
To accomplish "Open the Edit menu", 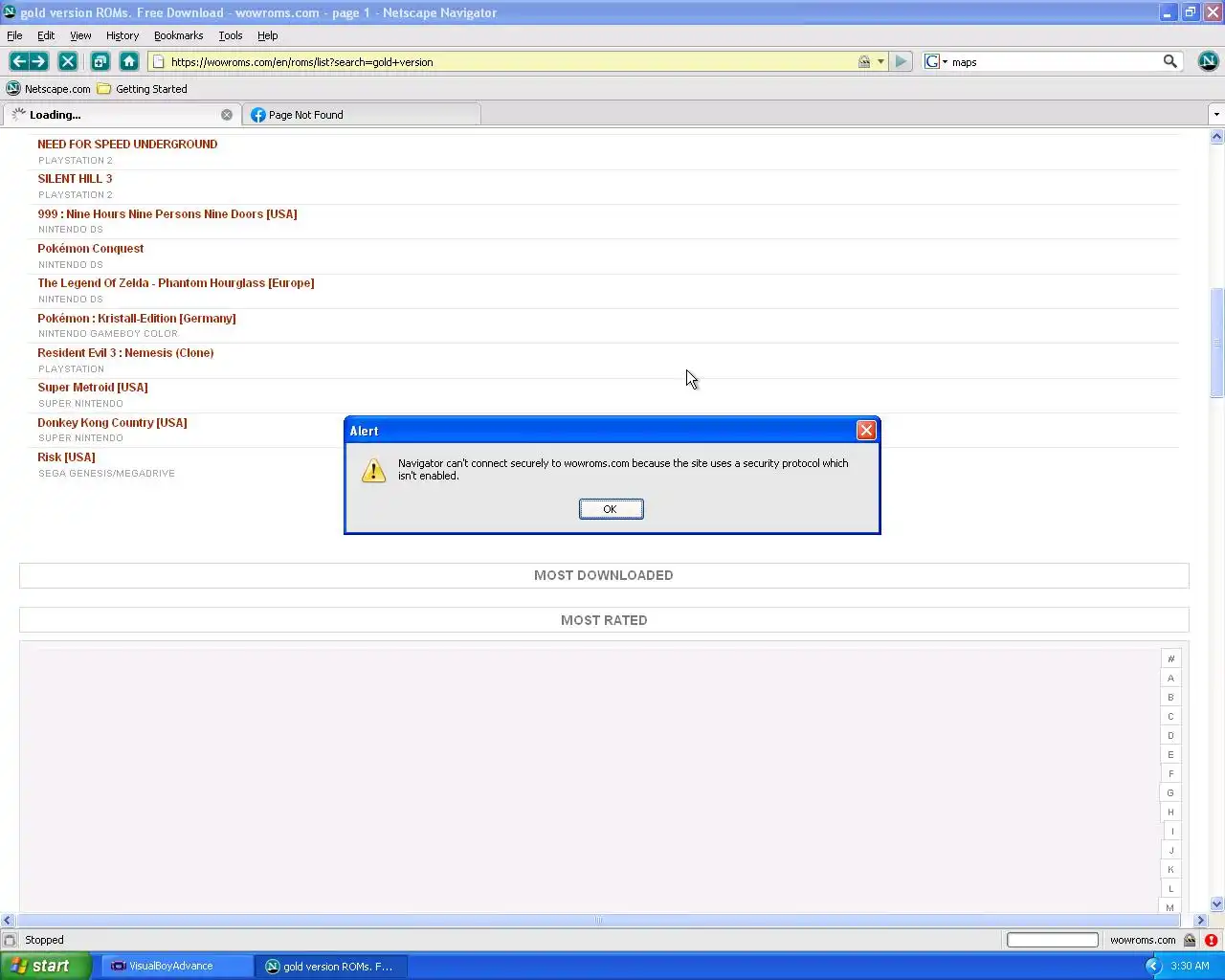I will click(x=46, y=35).
